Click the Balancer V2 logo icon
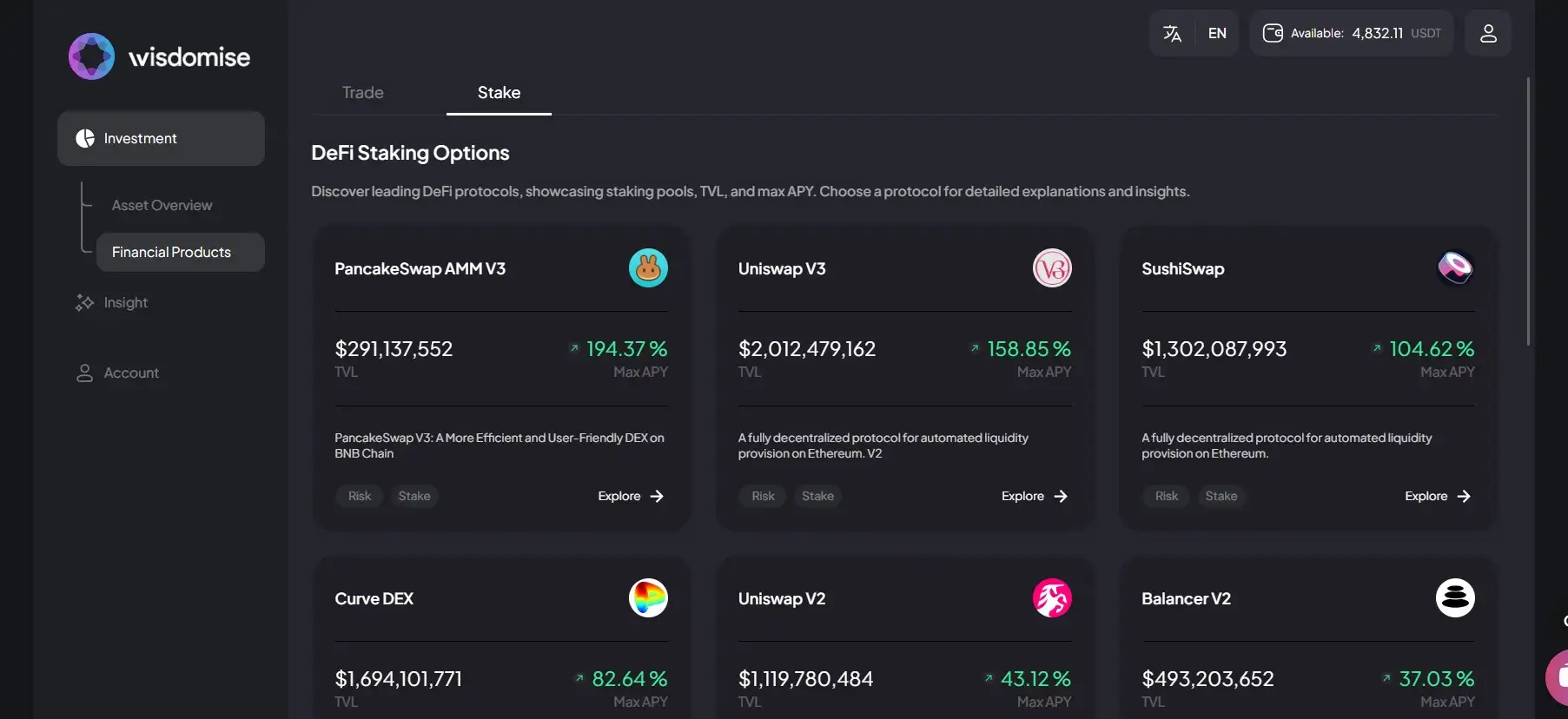1568x719 pixels. click(x=1455, y=598)
